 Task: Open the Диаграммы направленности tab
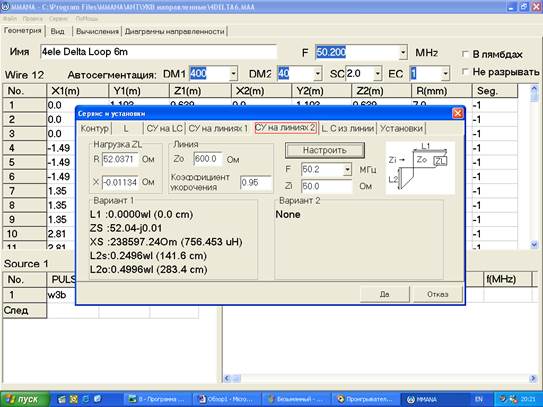click(175, 32)
